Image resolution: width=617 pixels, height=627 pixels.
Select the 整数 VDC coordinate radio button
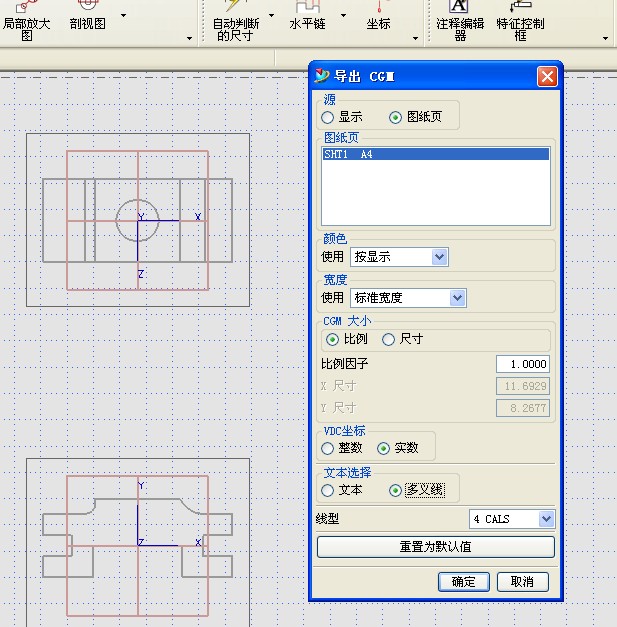click(327, 448)
